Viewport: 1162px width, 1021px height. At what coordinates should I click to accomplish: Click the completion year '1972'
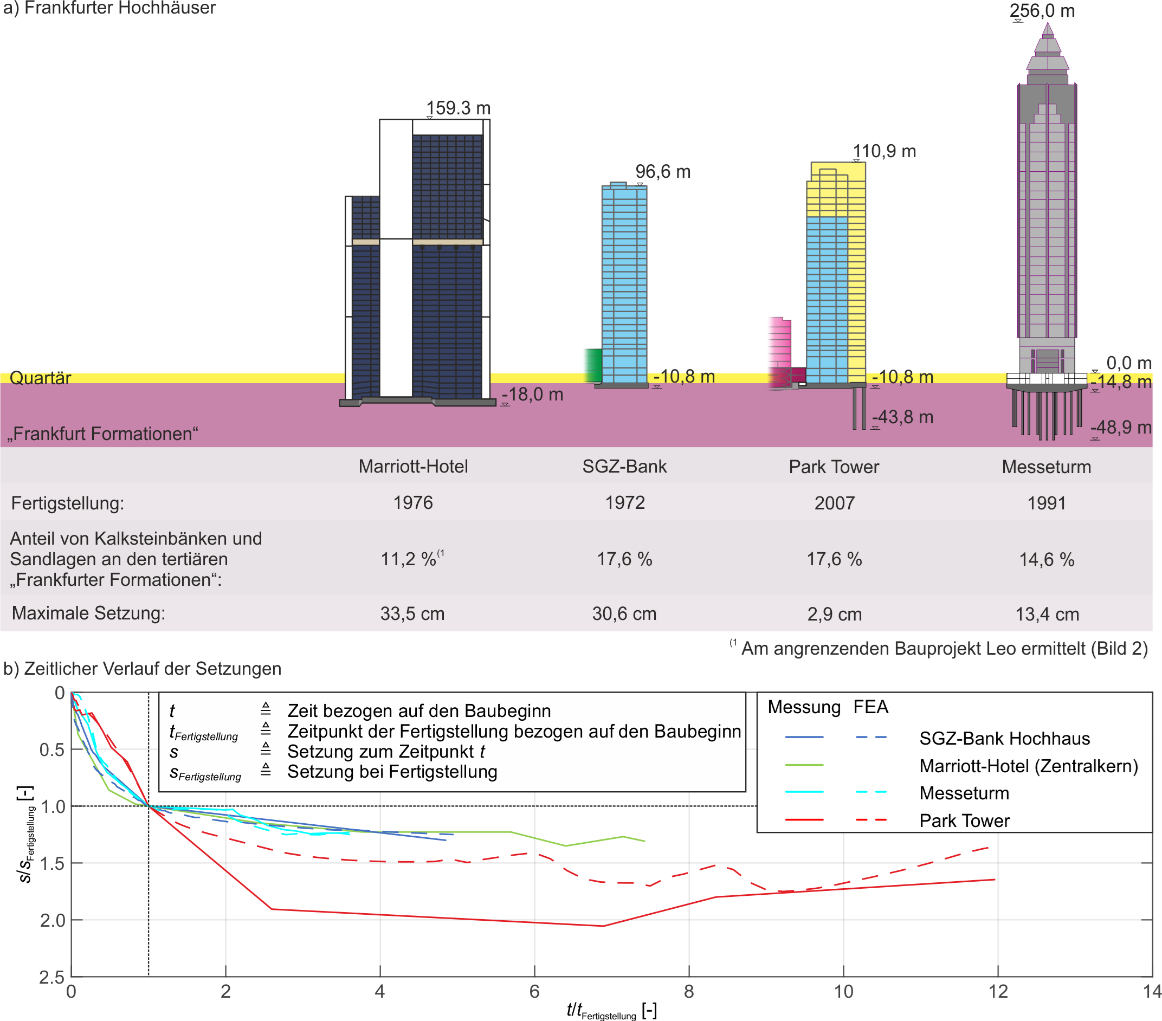625,503
